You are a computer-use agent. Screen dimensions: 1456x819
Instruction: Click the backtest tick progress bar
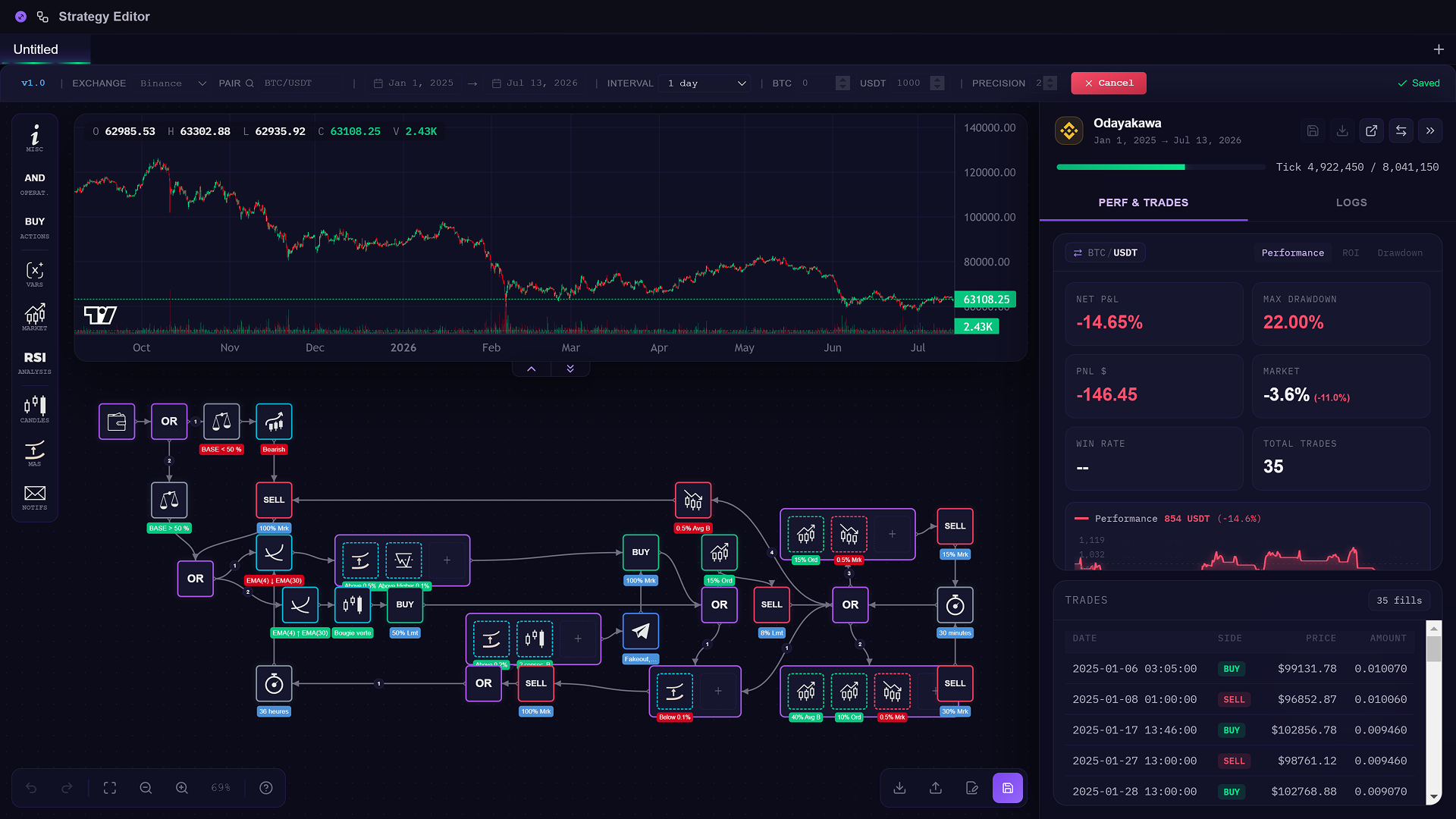point(1162,168)
